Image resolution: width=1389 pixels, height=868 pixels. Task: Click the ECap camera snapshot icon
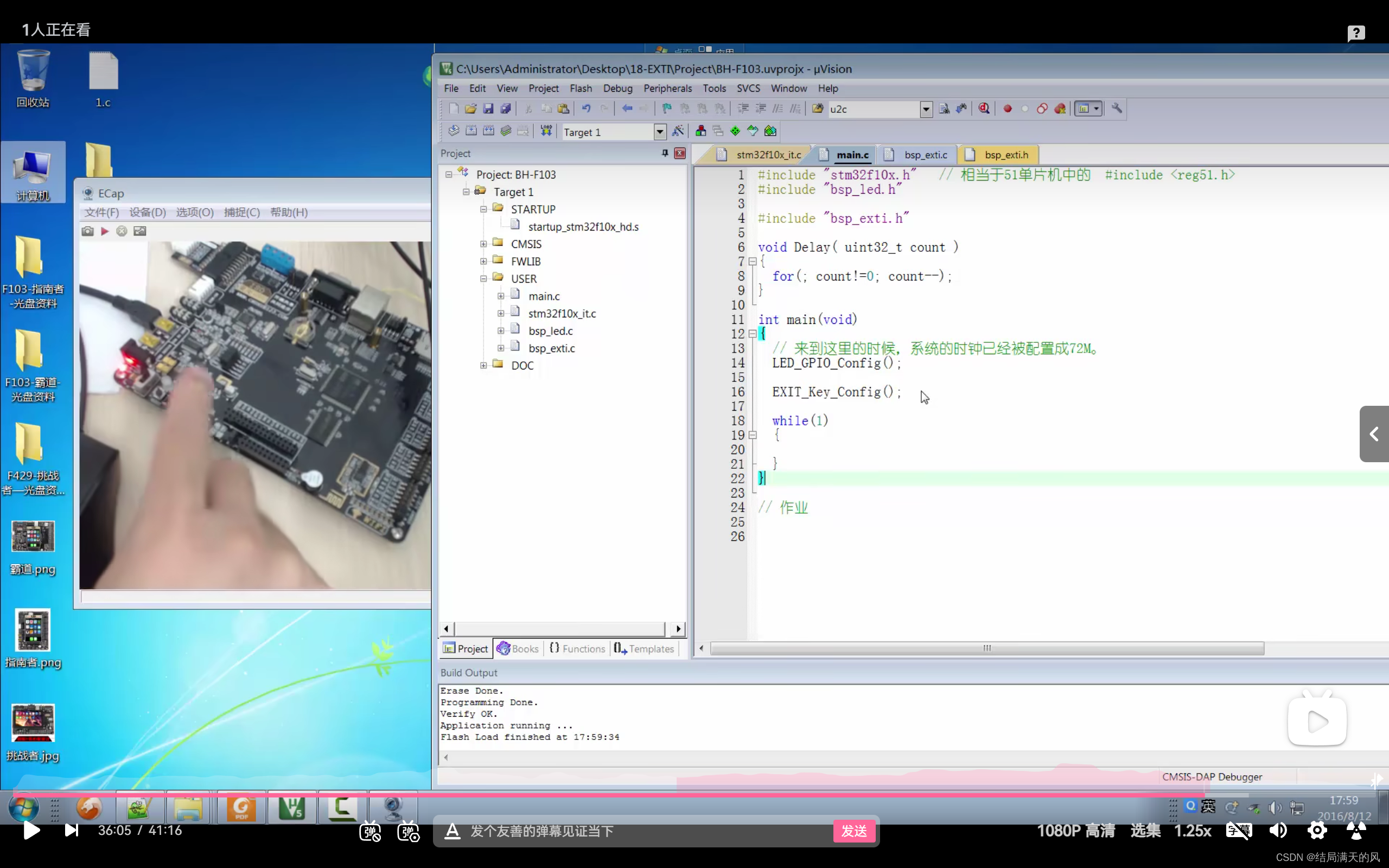click(x=87, y=231)
